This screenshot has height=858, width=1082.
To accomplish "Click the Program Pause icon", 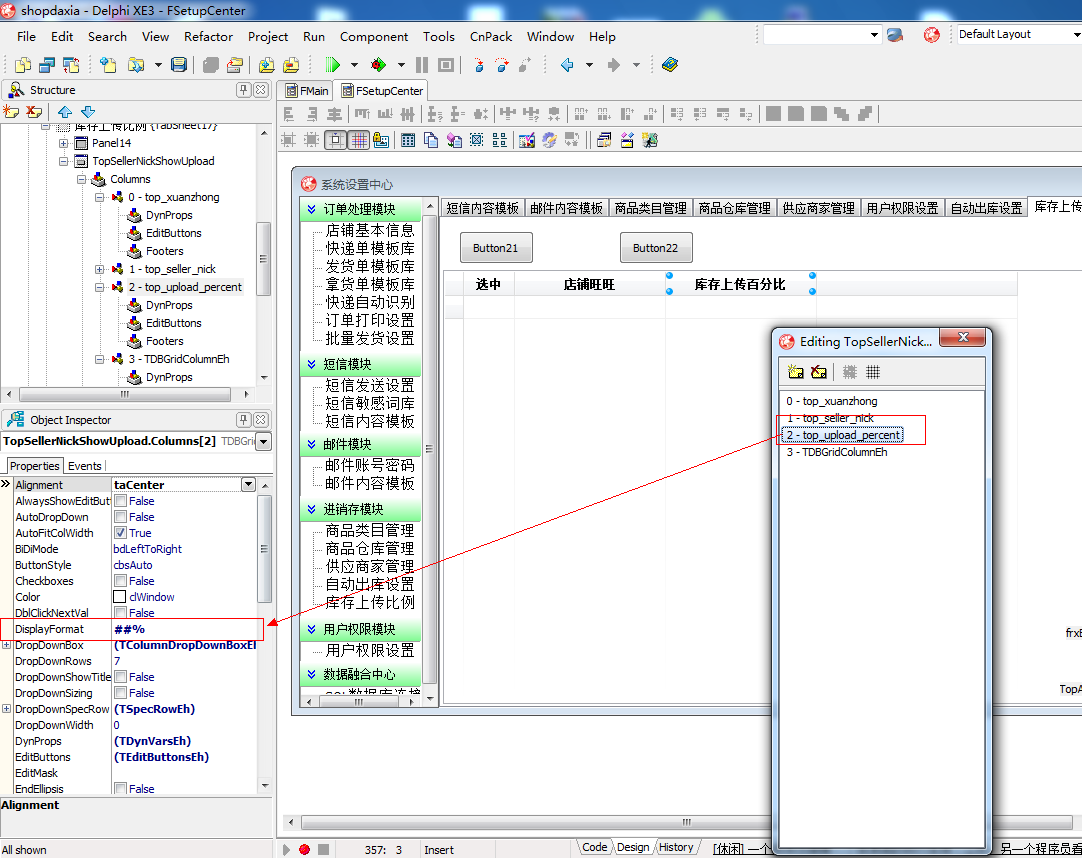I will tap(422, 65).
